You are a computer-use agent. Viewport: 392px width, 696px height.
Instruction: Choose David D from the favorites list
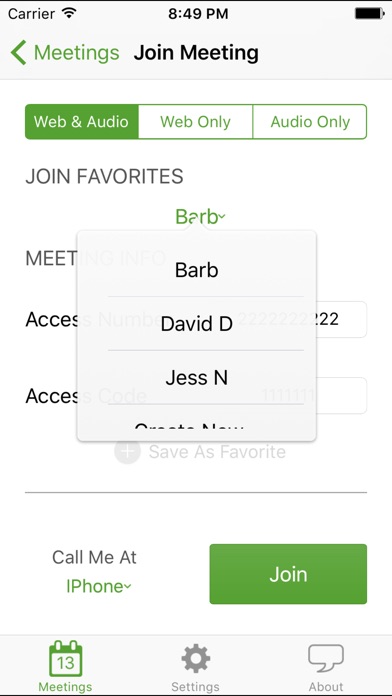click(197, 324)
